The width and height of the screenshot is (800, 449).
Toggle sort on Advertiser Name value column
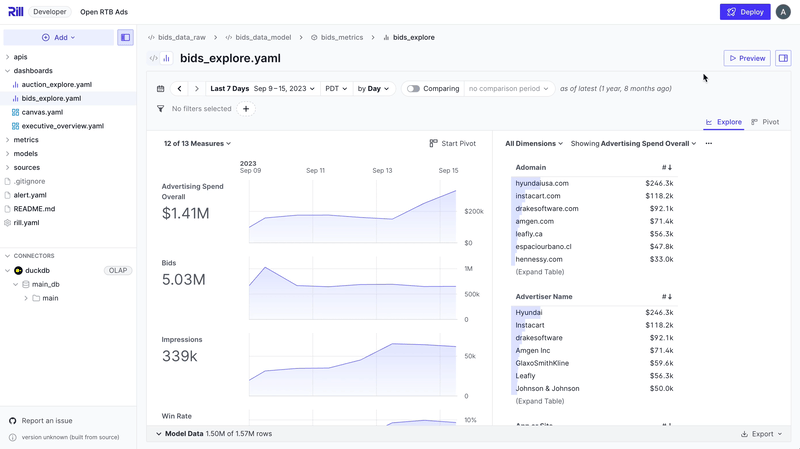click(x=666, y=297)
